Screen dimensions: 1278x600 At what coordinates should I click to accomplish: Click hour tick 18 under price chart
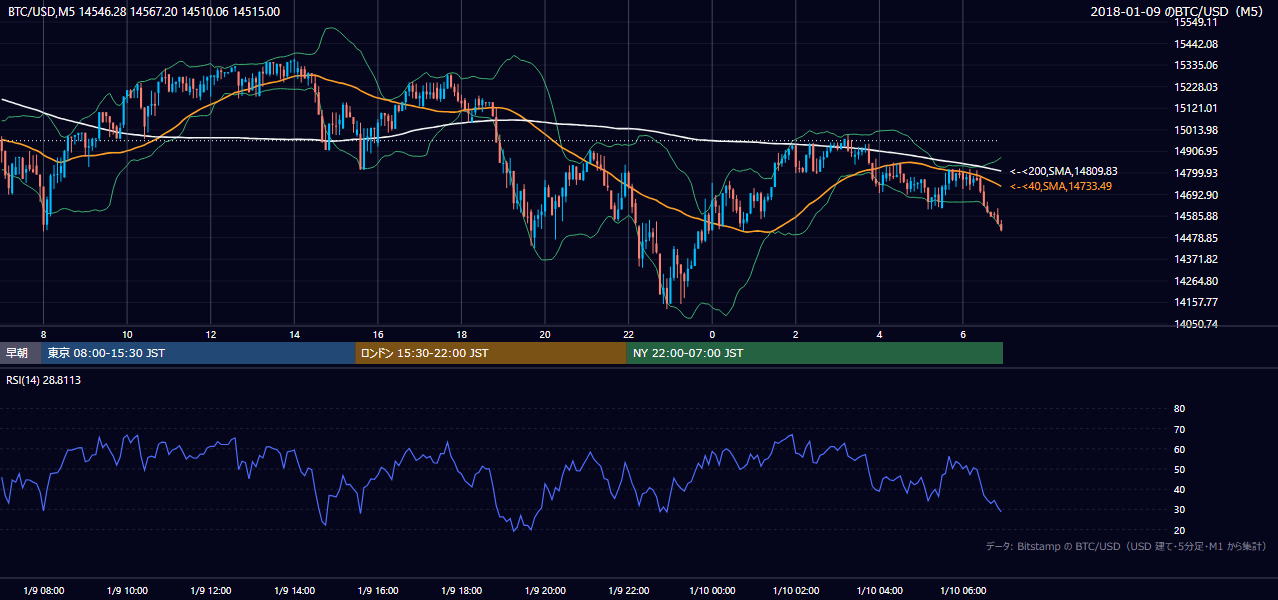[x=461, y=334]
